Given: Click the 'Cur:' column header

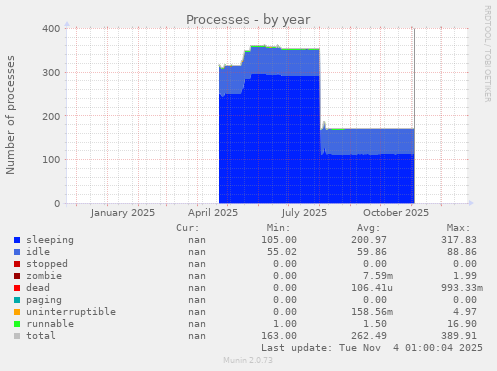Looking at the screenshot, I should point(188,228).
